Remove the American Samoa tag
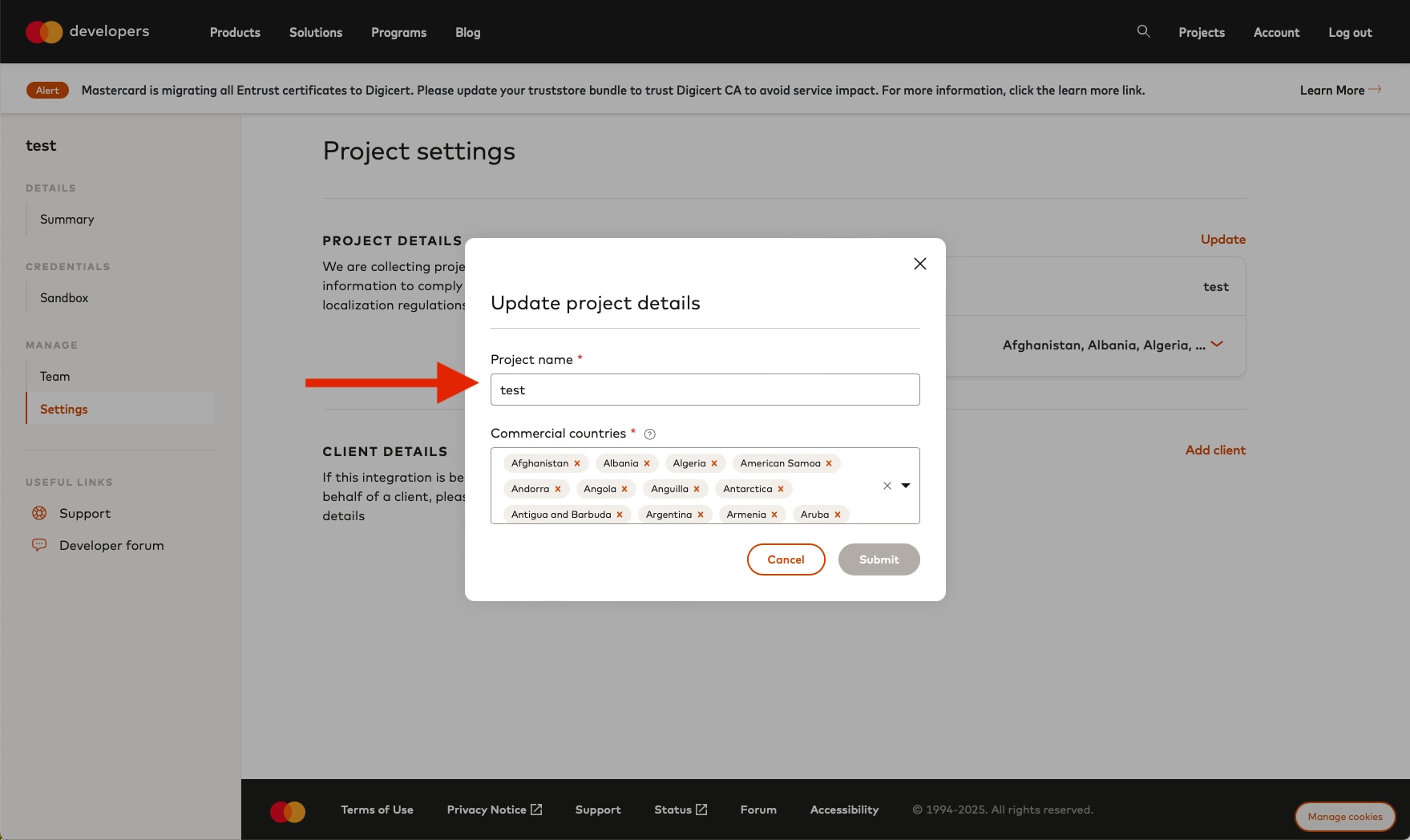 (829, 463)
